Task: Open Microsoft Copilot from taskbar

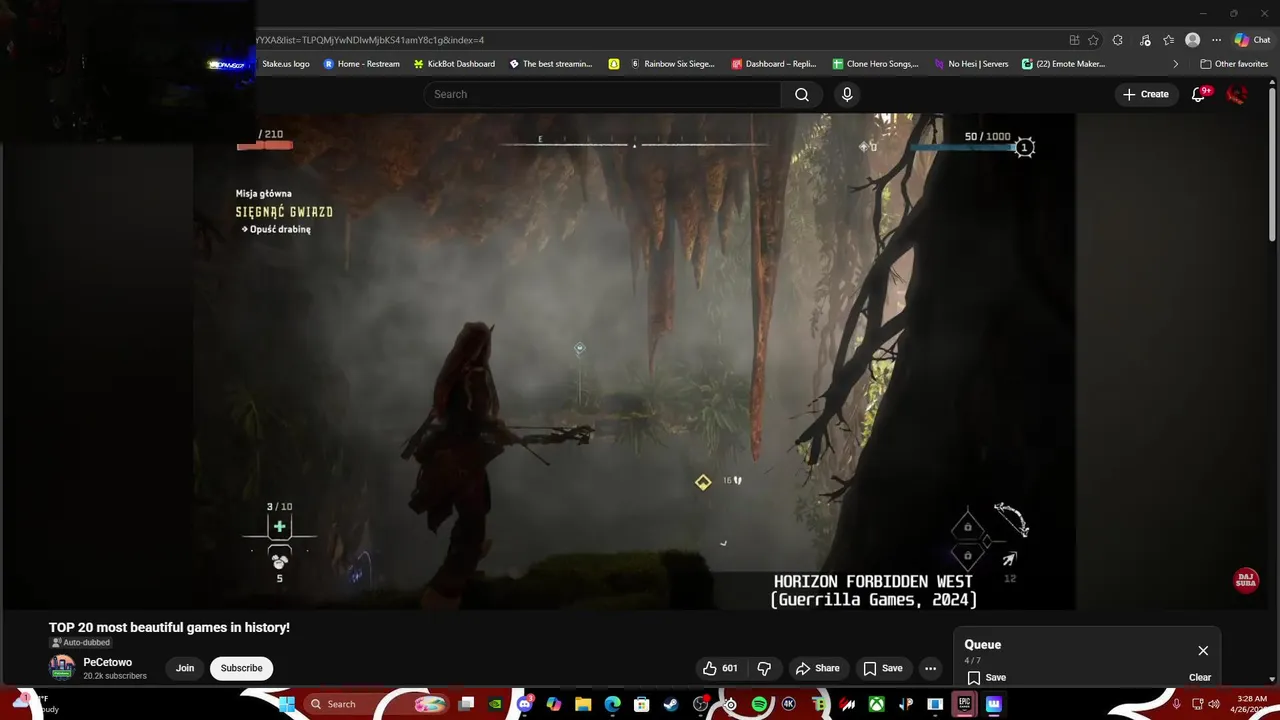Action: [x=554, y=704]
